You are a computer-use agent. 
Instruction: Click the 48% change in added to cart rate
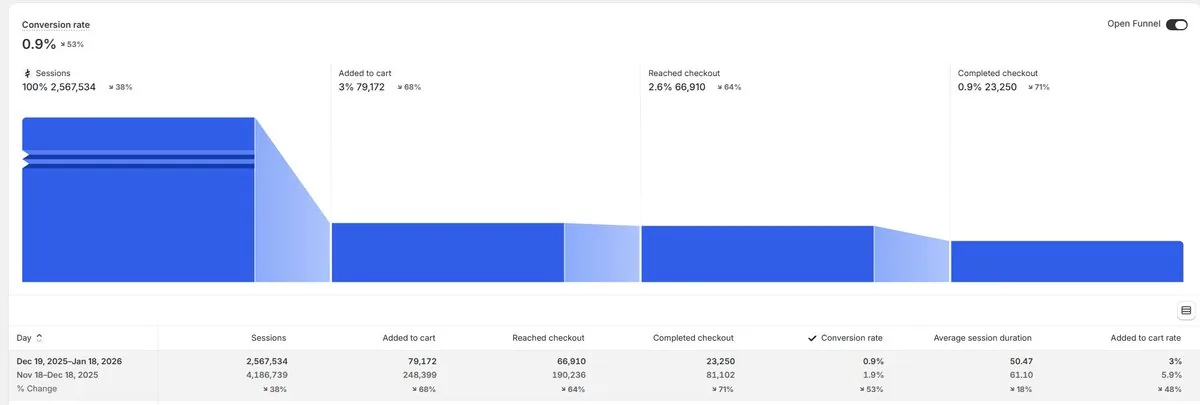click(x=1171, y=388)
